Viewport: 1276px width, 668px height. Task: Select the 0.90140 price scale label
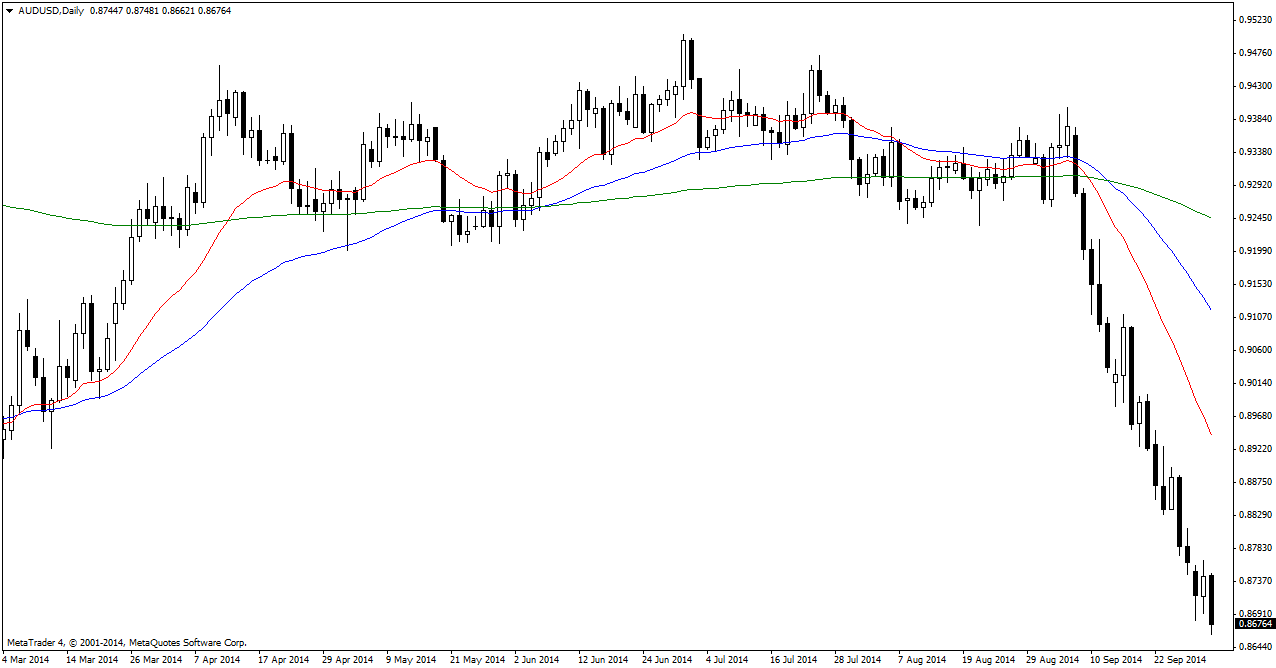pyautogui.click(x=1255, y=383)
